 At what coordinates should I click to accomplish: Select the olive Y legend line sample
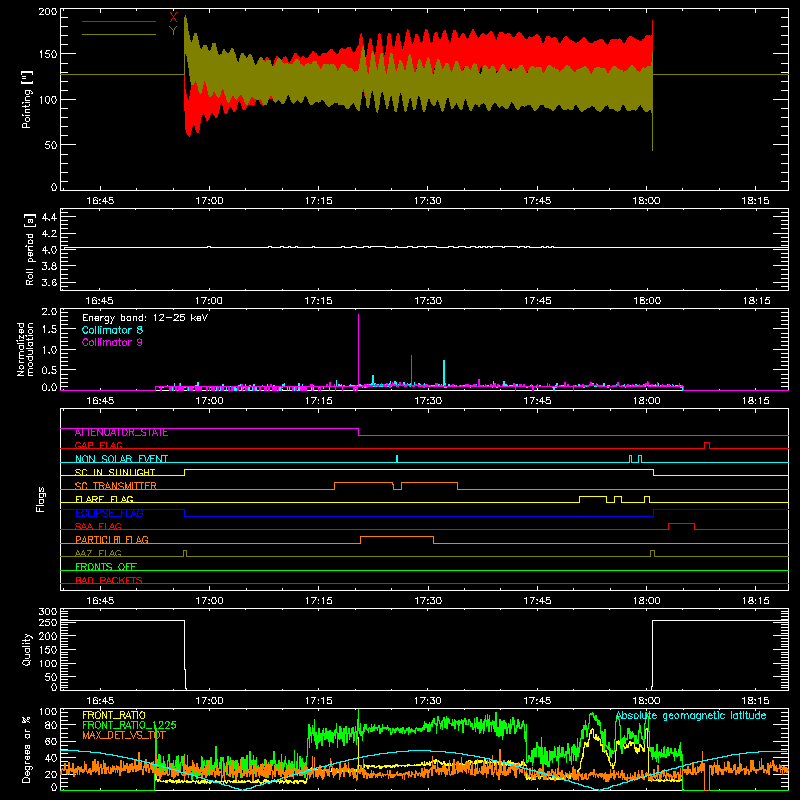point(119,34)
